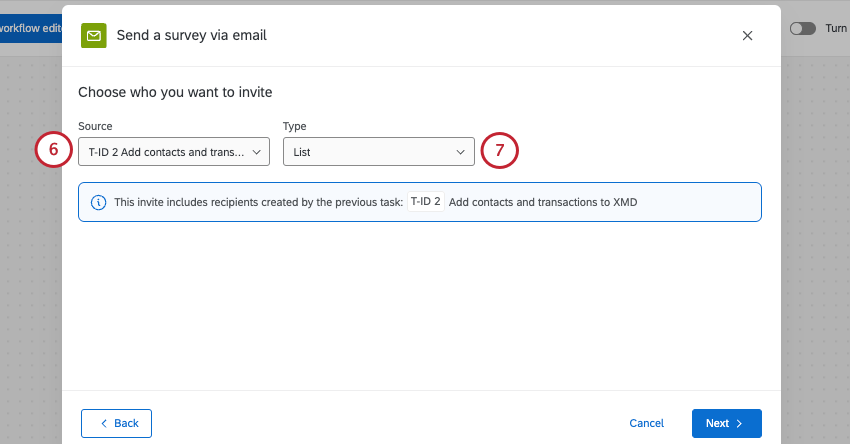Click the workflow editor button
Viewport: 850px width, 444px height.
(31, 29)
